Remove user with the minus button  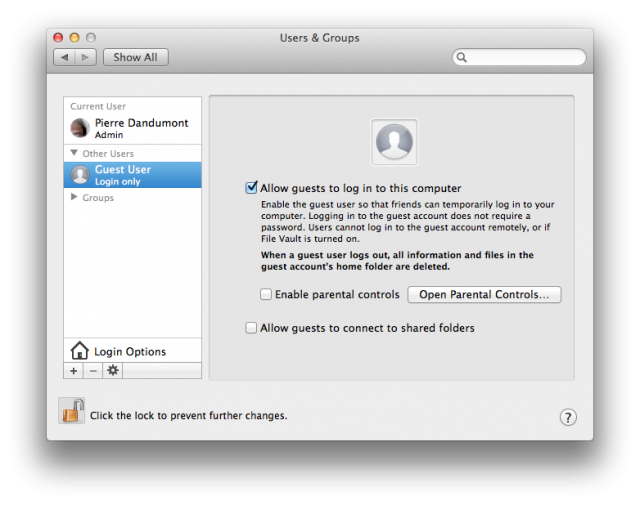click(93, 371)
